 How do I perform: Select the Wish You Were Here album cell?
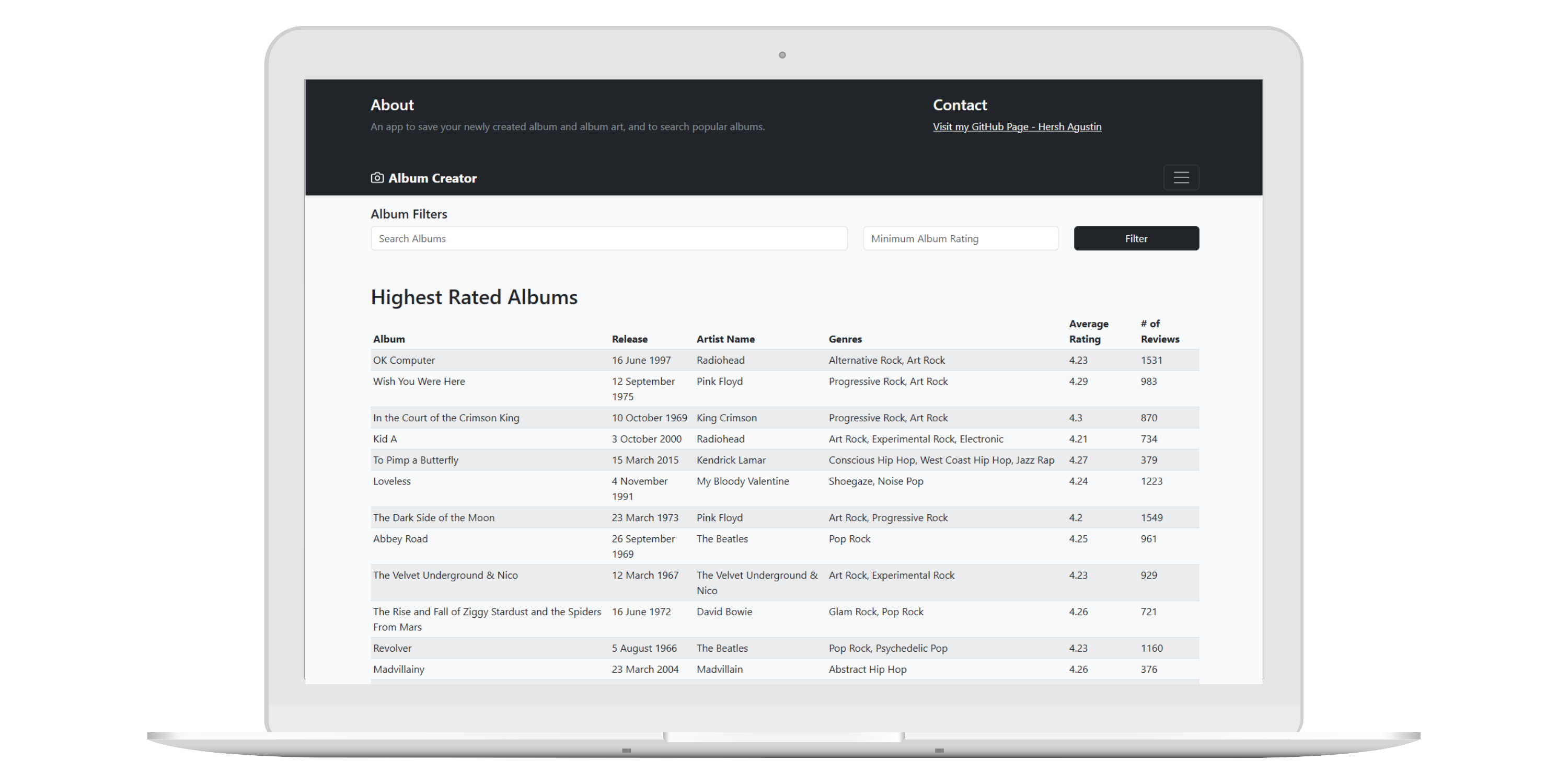(x=419, y=382)
